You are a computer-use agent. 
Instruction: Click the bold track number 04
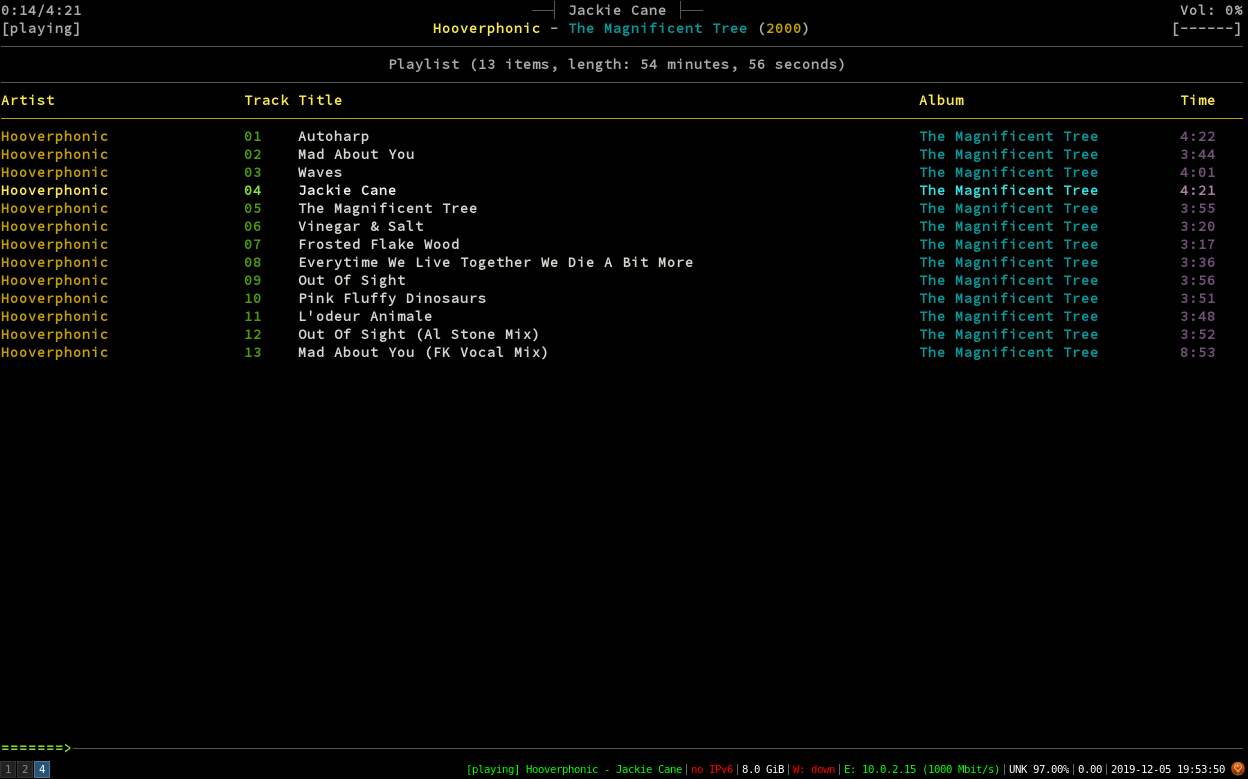[x=253, y=190]
